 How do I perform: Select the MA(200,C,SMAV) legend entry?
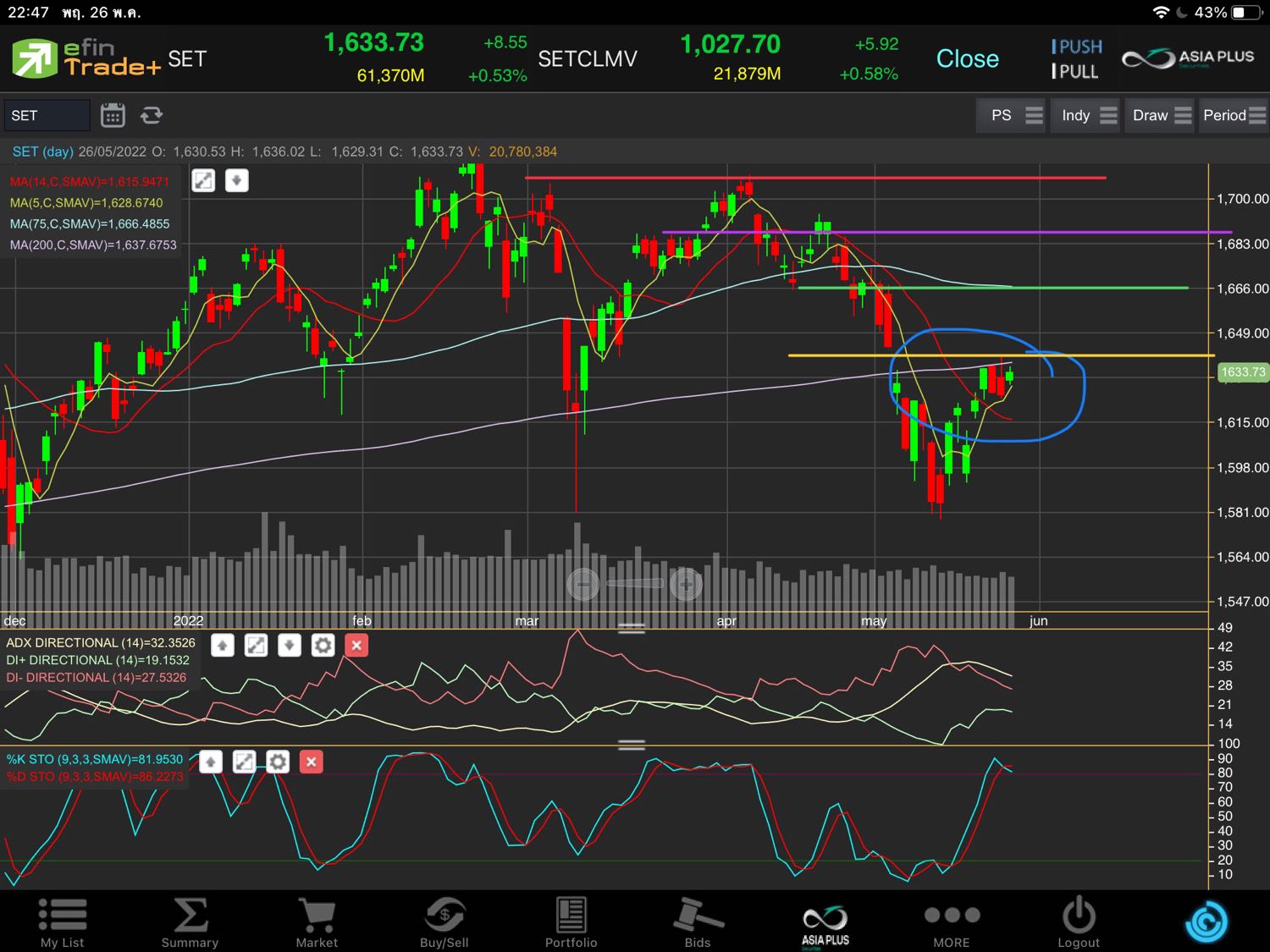93,245
